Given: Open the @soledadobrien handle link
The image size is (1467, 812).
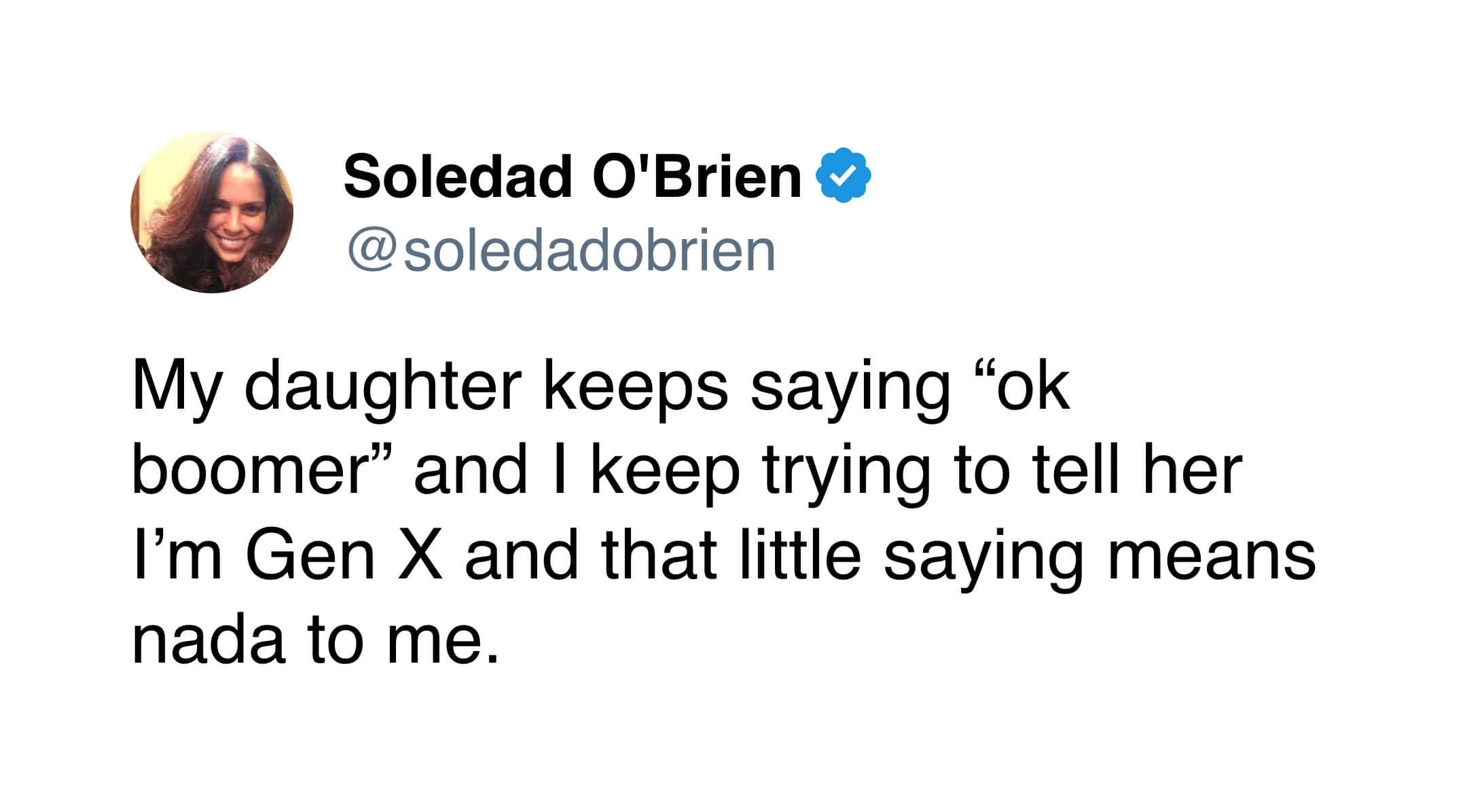Looking at the screenshot, I should click(561, 251).
